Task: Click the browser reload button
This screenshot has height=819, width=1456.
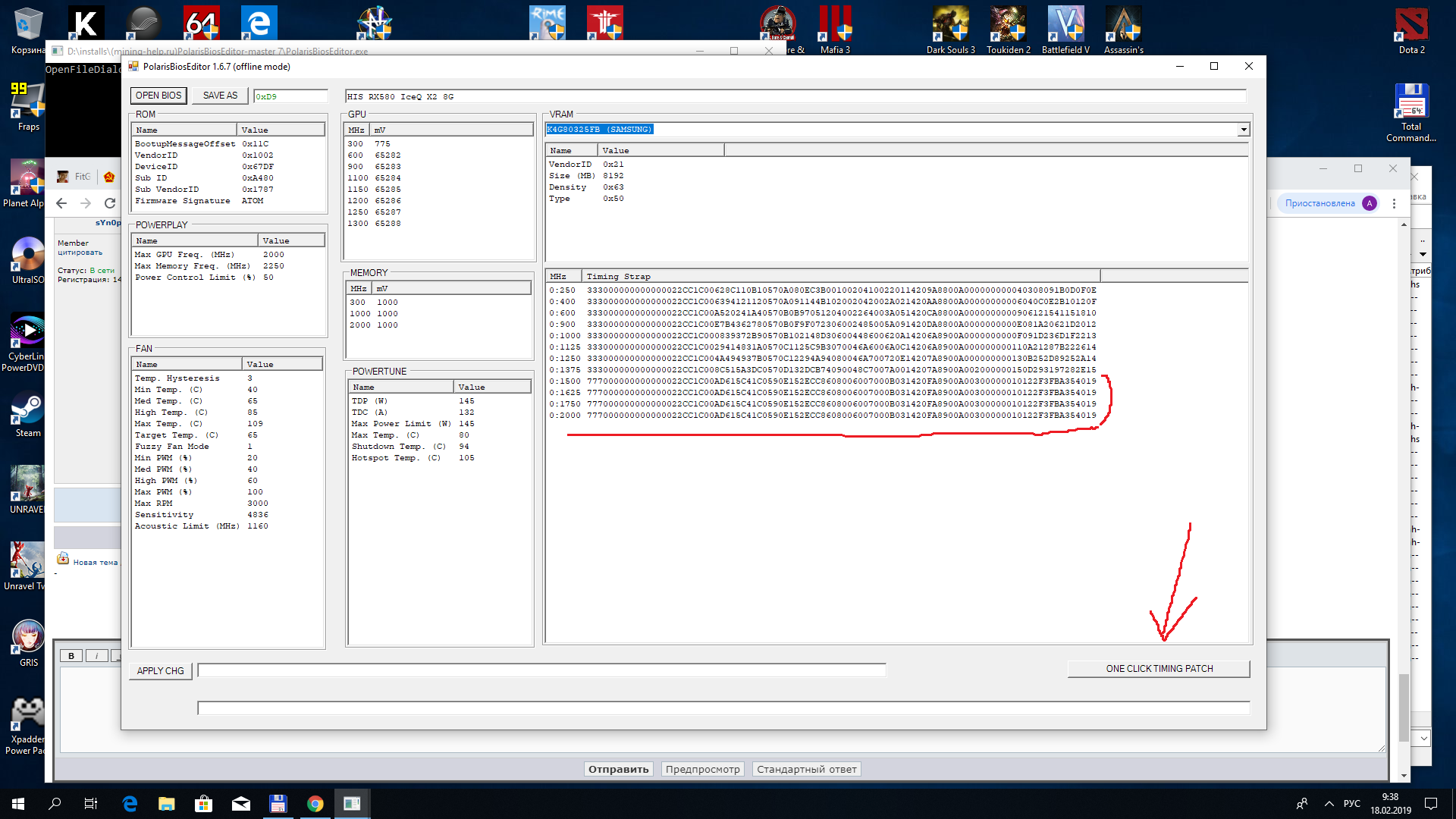Action: (110, 203)
